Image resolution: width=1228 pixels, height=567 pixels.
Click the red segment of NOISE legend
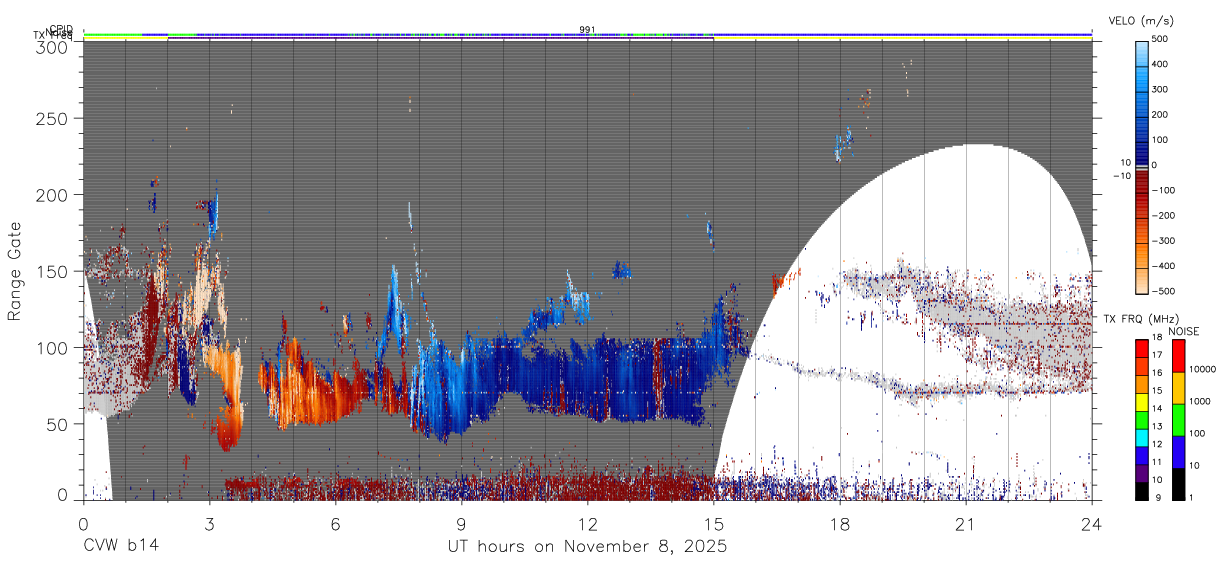pyautogui.click(x=1178, y=356)
